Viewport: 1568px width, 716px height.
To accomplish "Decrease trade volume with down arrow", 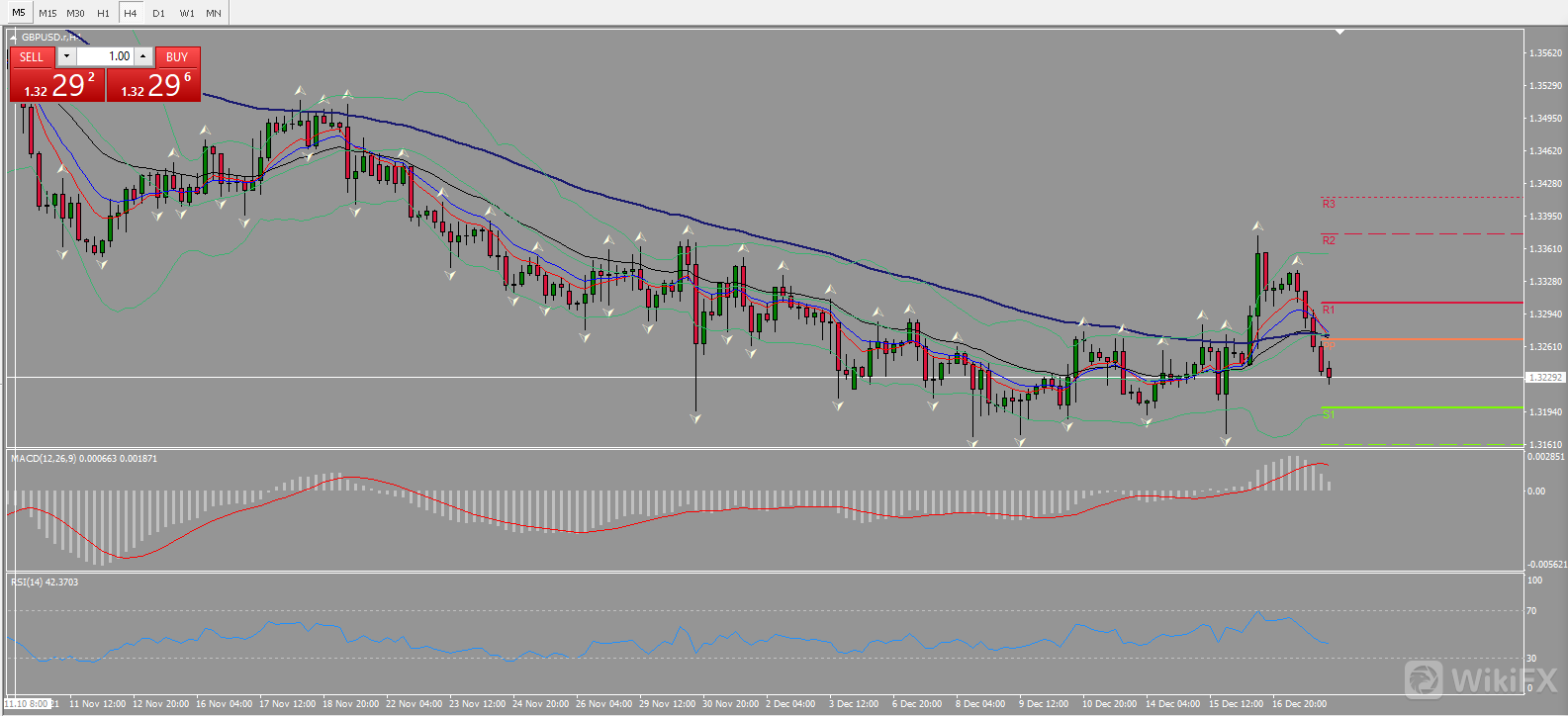I will [x=67, y=56].
